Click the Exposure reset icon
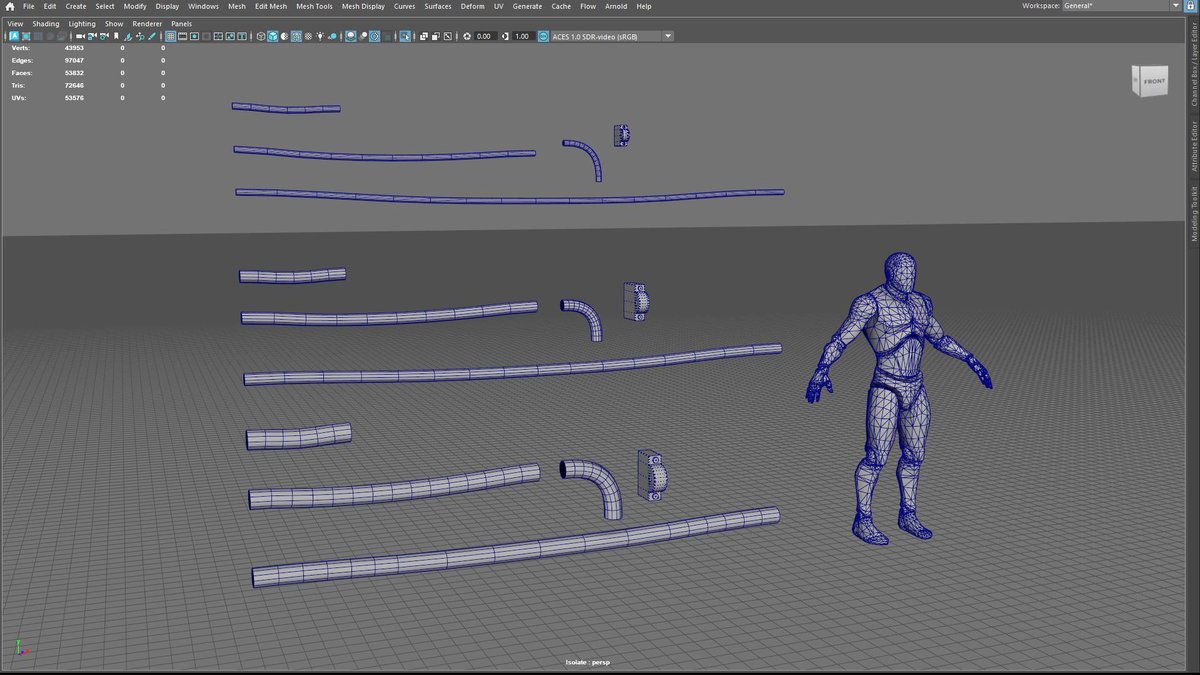Viewport: 1200px width, 675px height. coord(467,36)
